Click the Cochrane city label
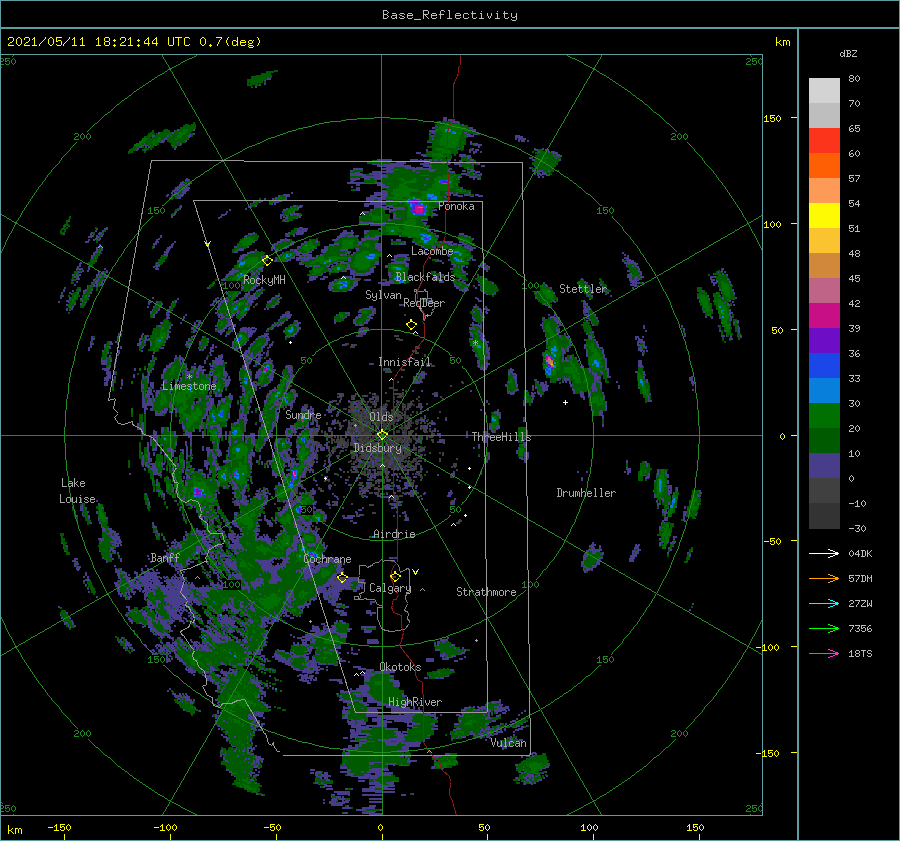This screenshot has width=900, height=841. (x=327, y=559)
